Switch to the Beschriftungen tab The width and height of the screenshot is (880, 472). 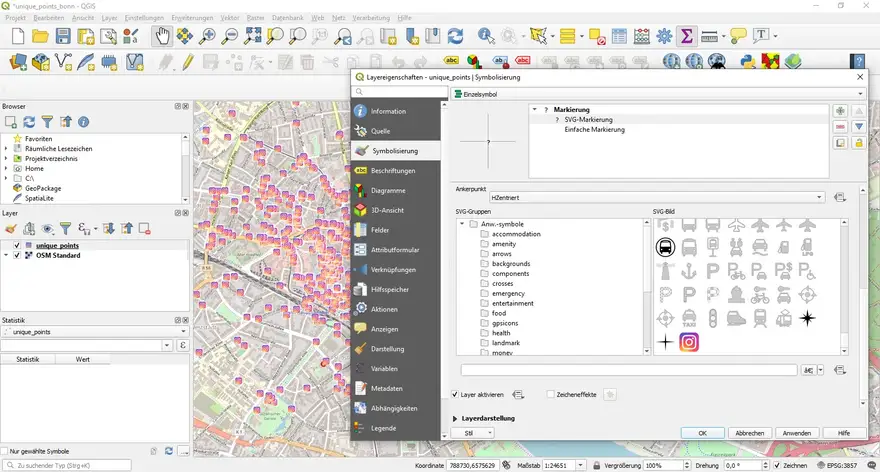(396, 171)
